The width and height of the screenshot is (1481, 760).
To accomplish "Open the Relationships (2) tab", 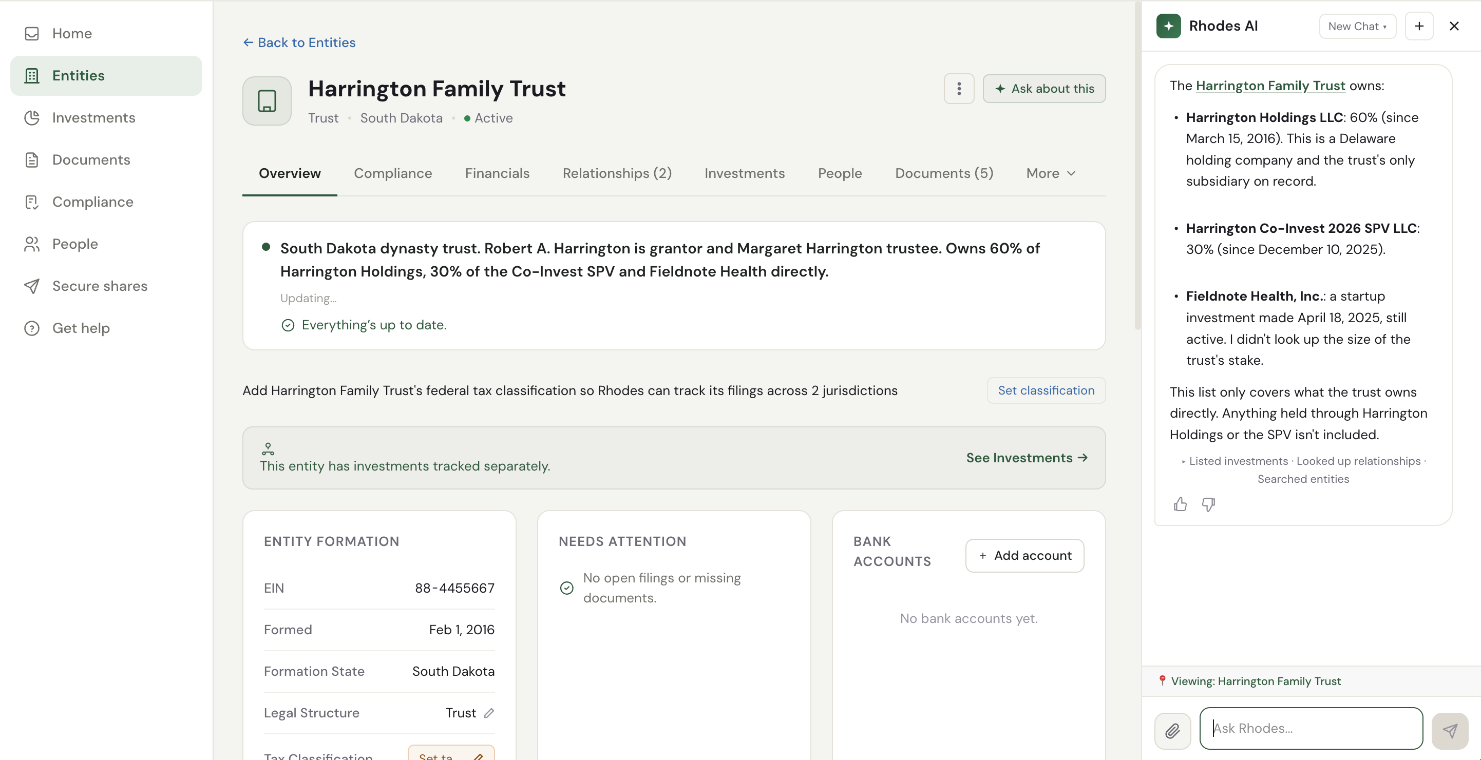I will point(617,173).
